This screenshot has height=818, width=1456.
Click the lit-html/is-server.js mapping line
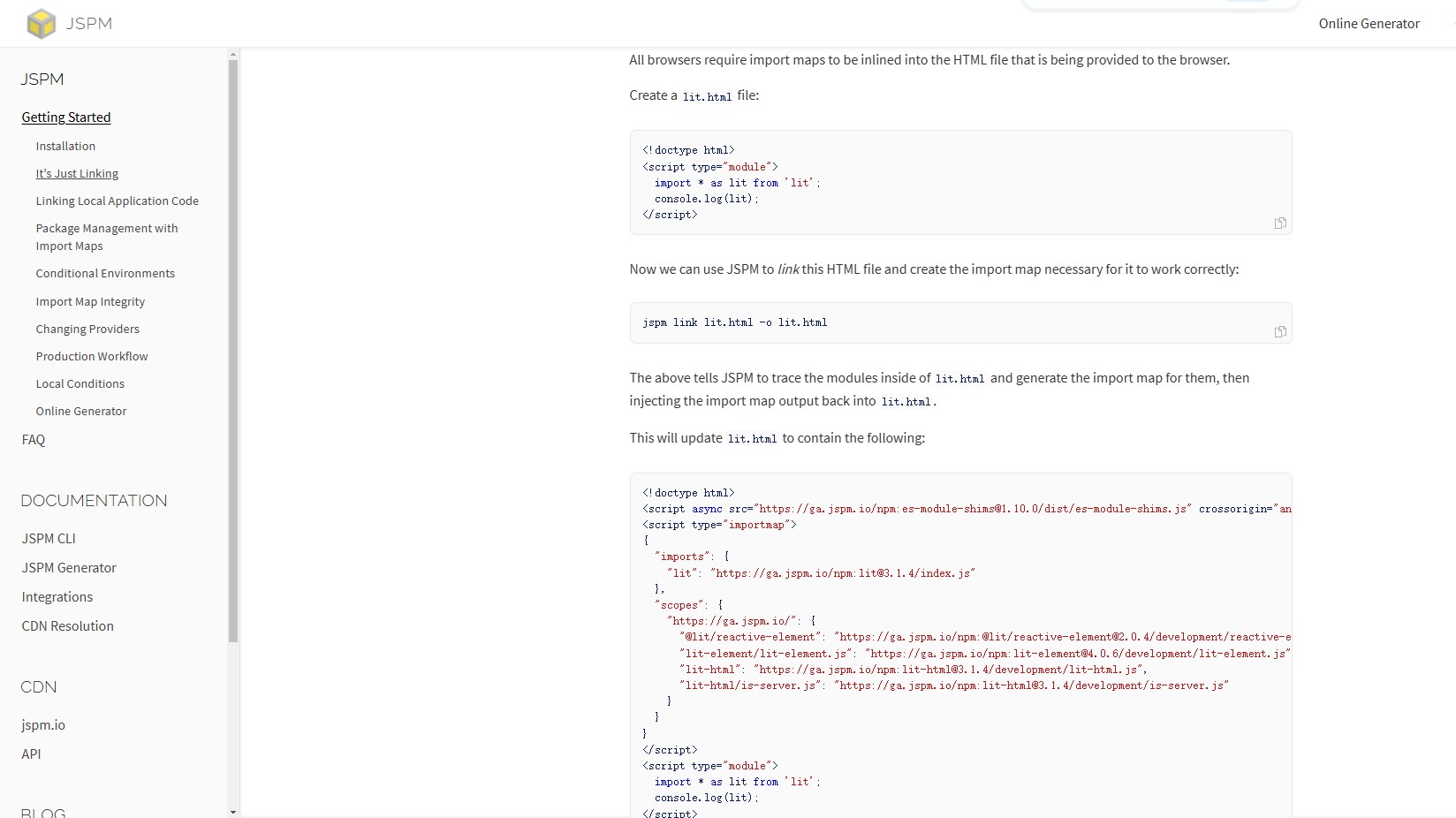pyautogui.click(x=954, y=685)
